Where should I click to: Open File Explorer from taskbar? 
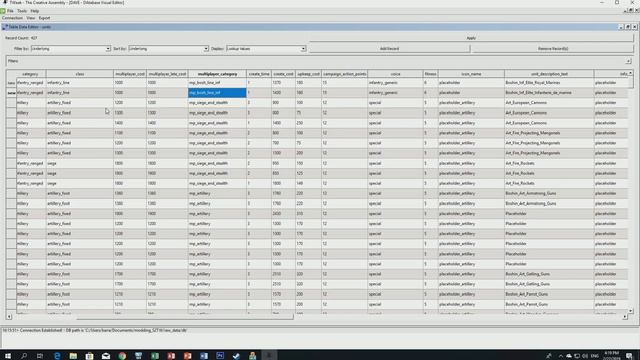(x=73, y=356)
